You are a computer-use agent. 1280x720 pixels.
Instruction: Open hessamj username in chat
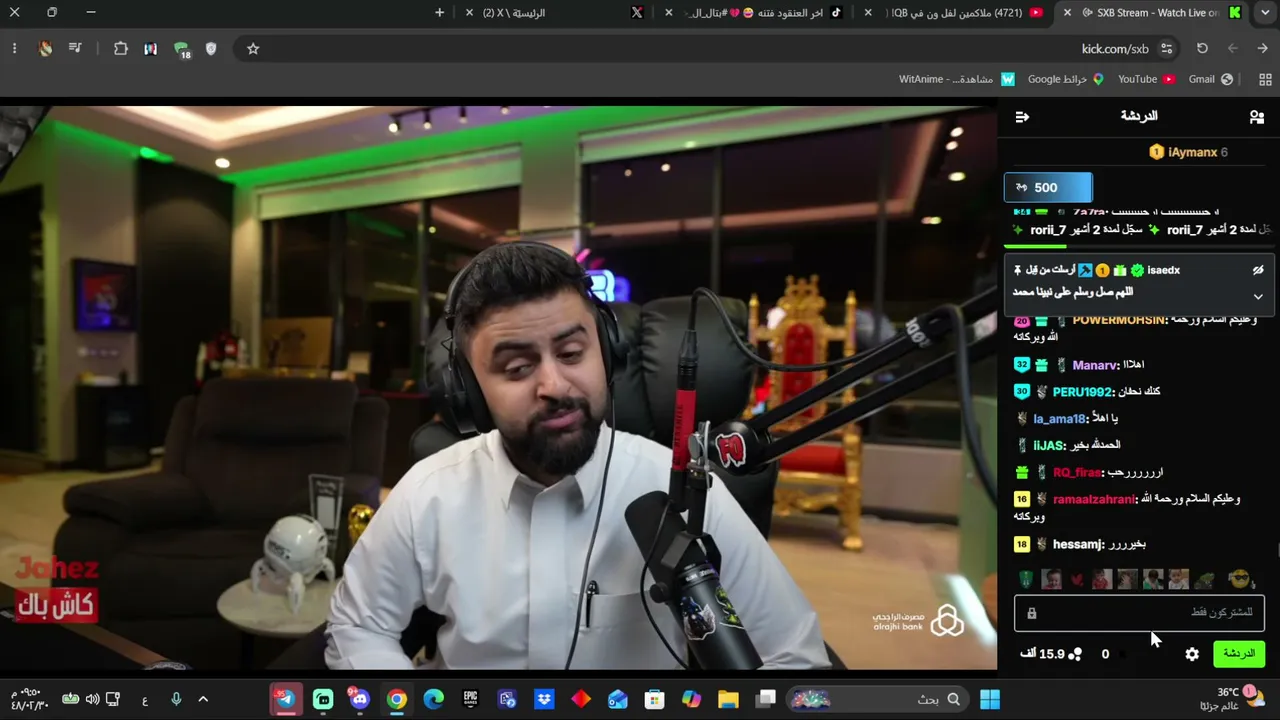tap(1079, 545)
